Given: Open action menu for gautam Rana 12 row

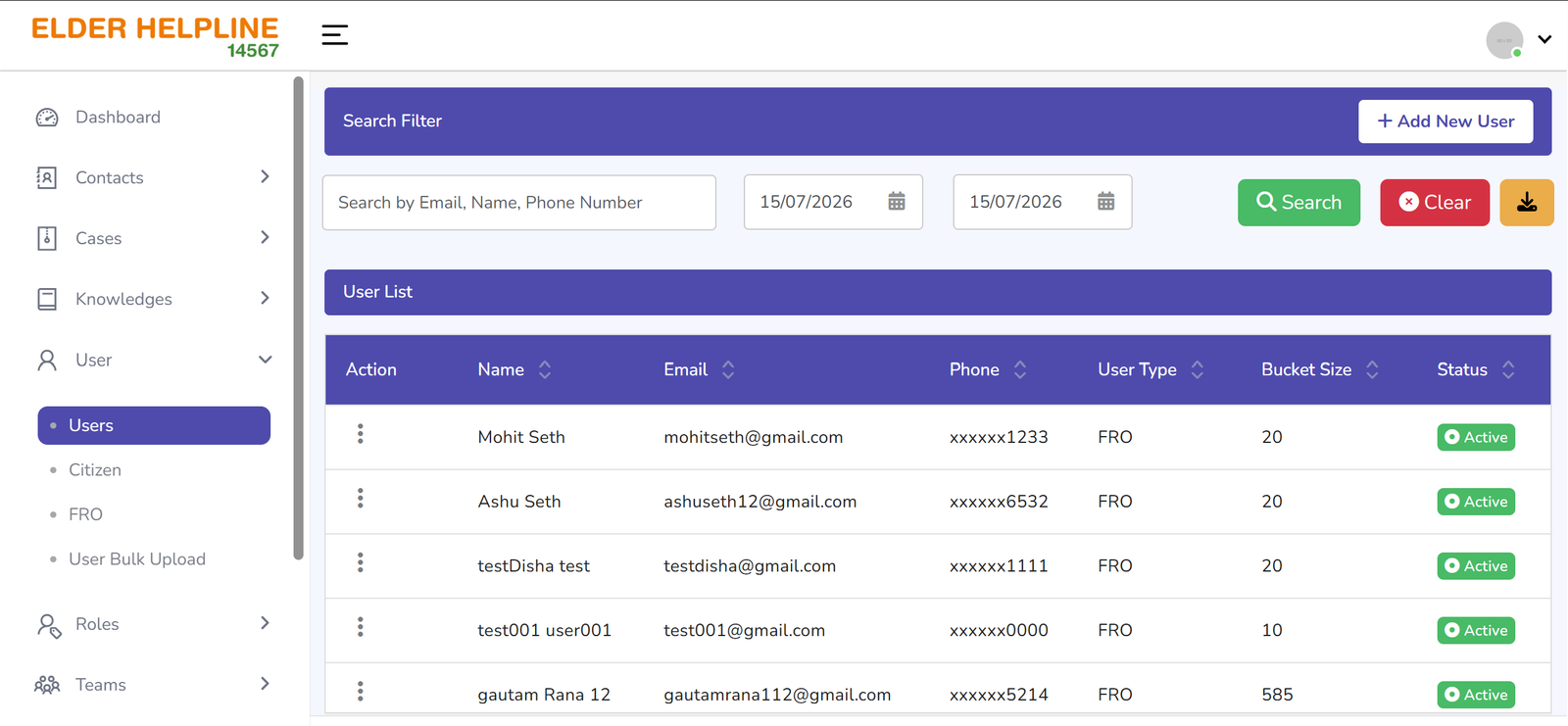Looking at the screenshot, I should [361, 692].
